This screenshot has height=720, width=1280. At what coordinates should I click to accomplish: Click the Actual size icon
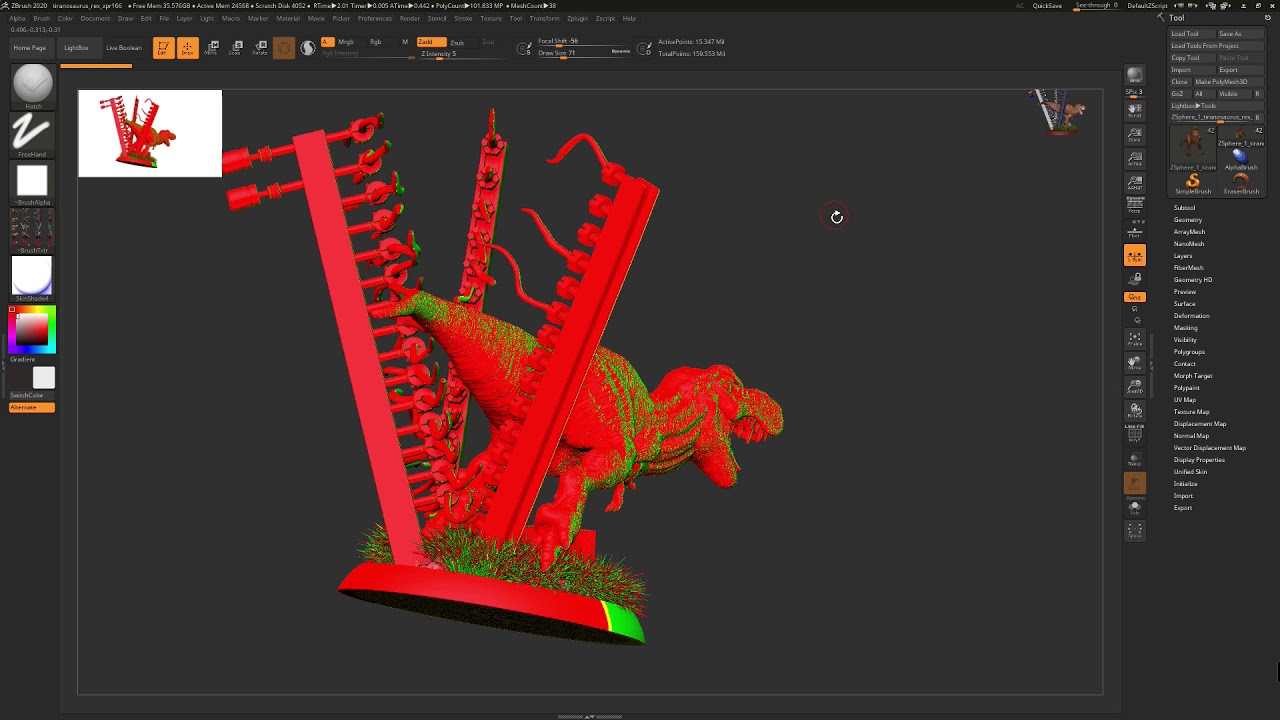(x=1135, y=159)
